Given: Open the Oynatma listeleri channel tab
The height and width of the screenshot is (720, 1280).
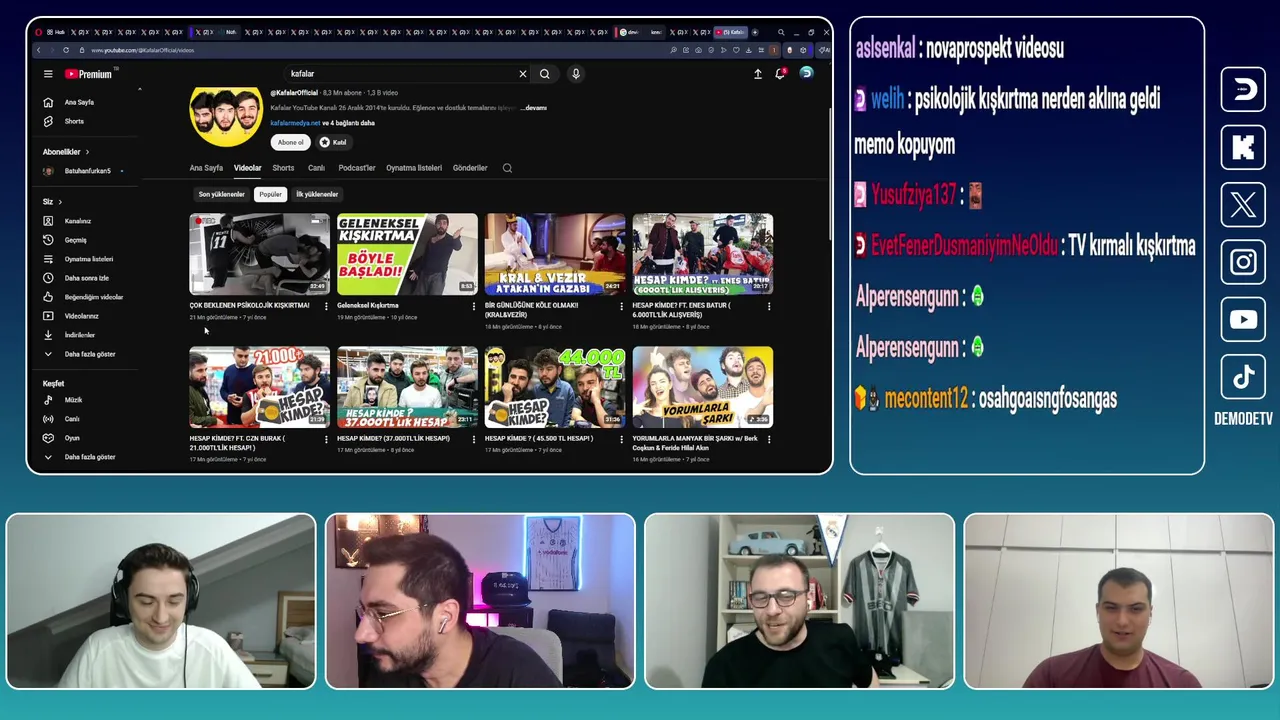Looking at the screenshot, I should [414, 168].
